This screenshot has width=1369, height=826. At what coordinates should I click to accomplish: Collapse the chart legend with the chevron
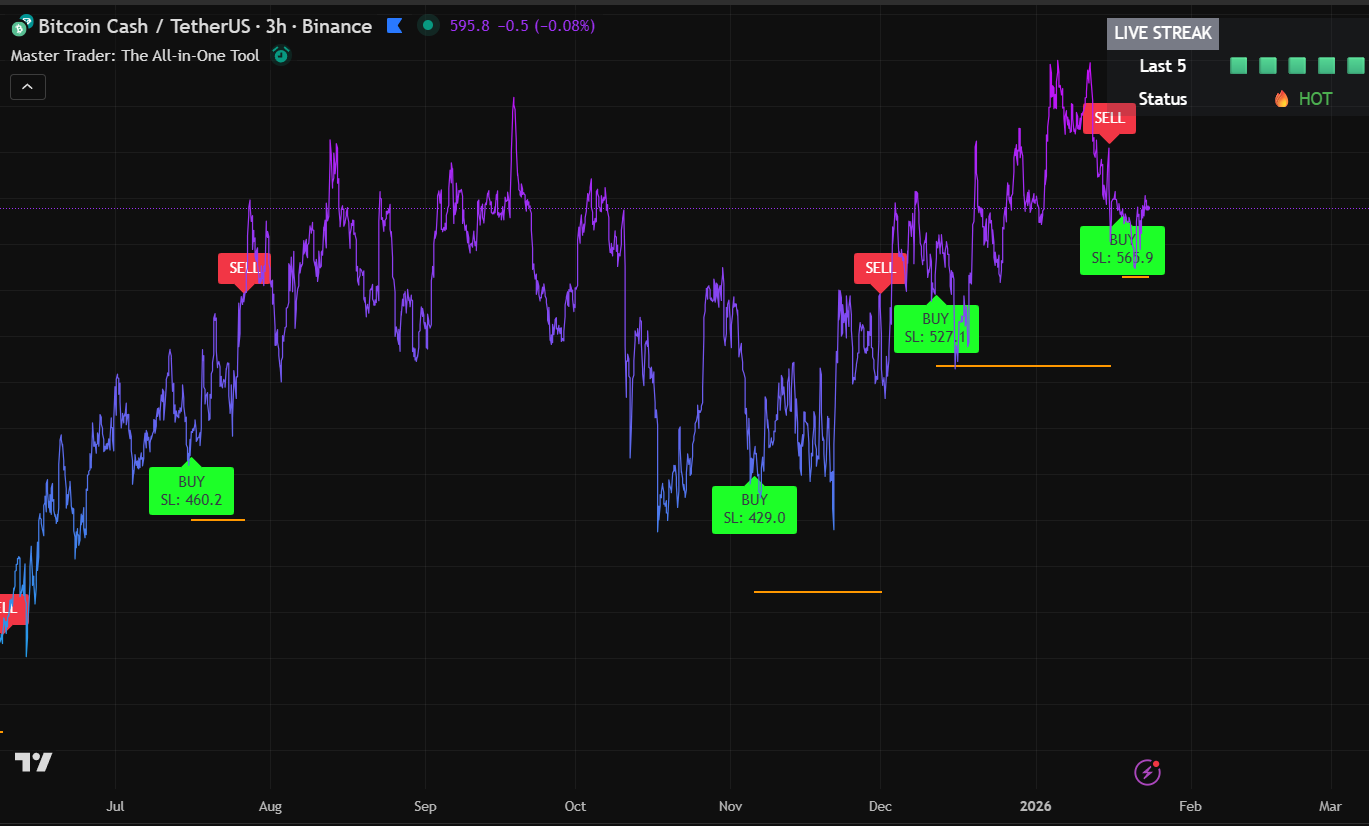coord(27,86)
